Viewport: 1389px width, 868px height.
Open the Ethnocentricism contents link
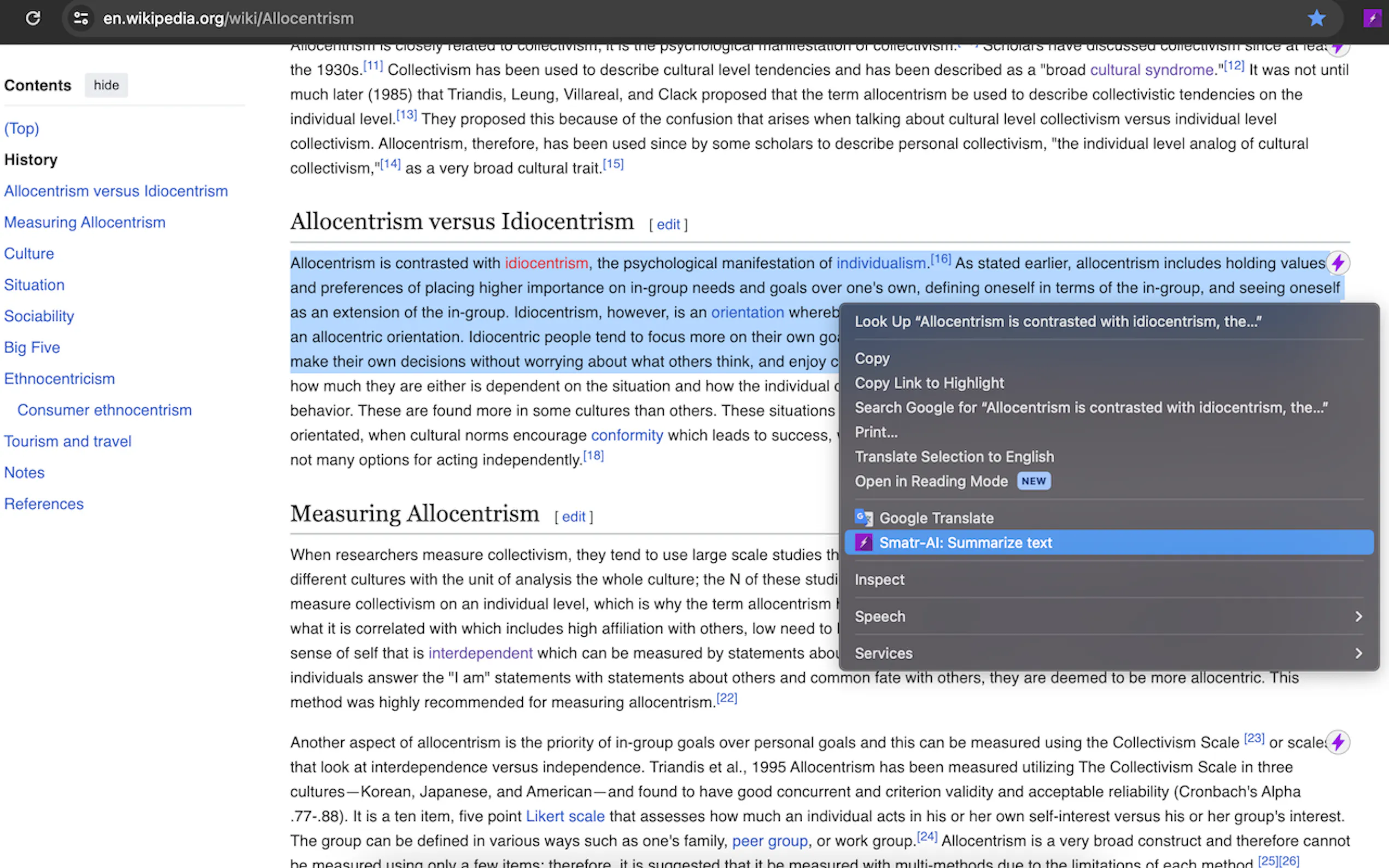(x=59, y=379)
